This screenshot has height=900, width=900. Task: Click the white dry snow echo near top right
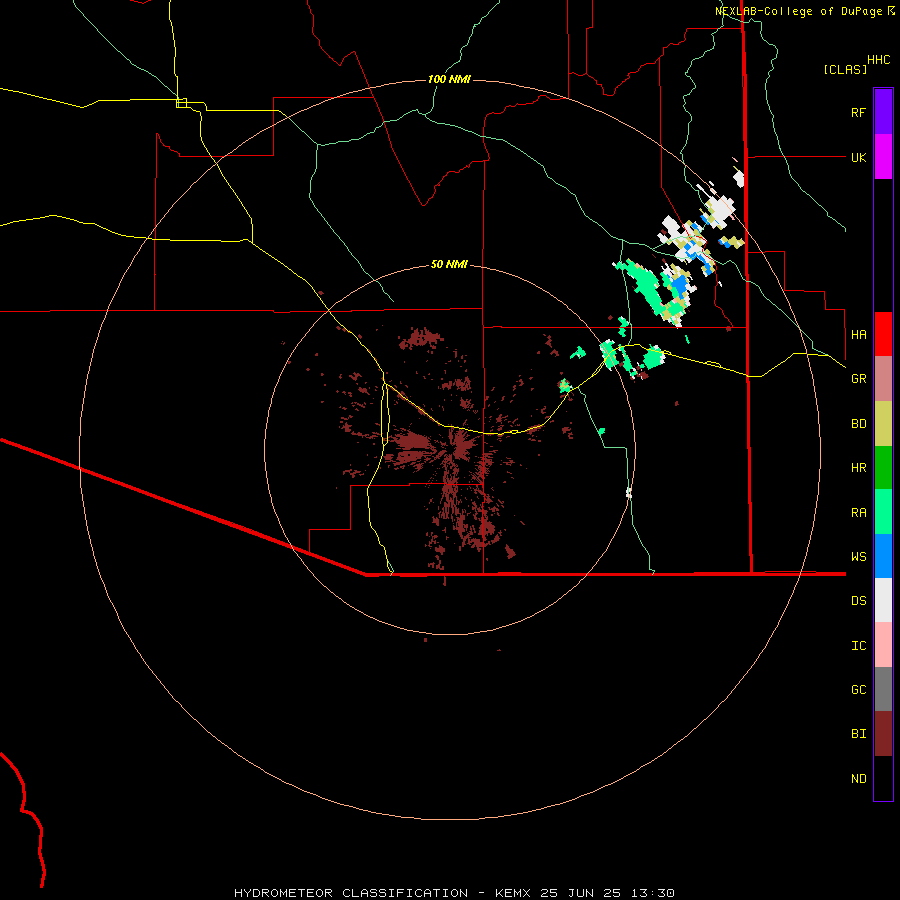[719, 211]
